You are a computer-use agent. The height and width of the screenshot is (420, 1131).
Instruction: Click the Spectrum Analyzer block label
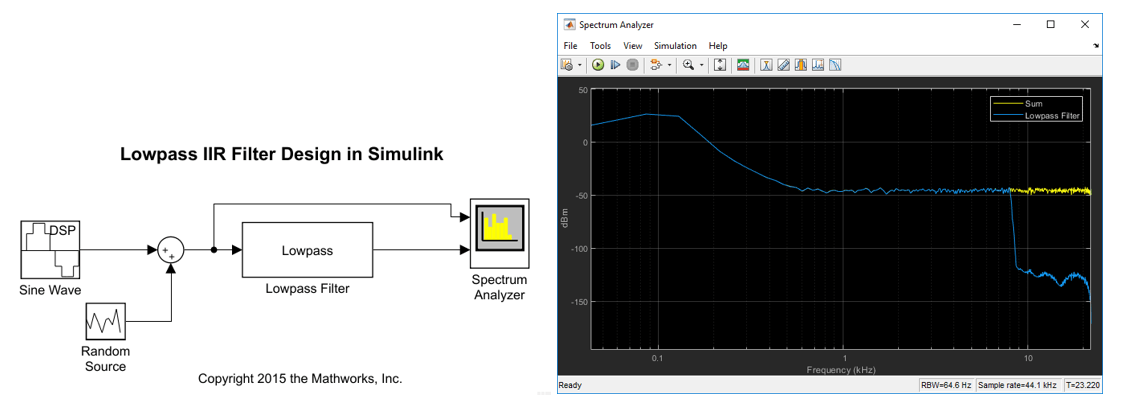coord(499,286)
